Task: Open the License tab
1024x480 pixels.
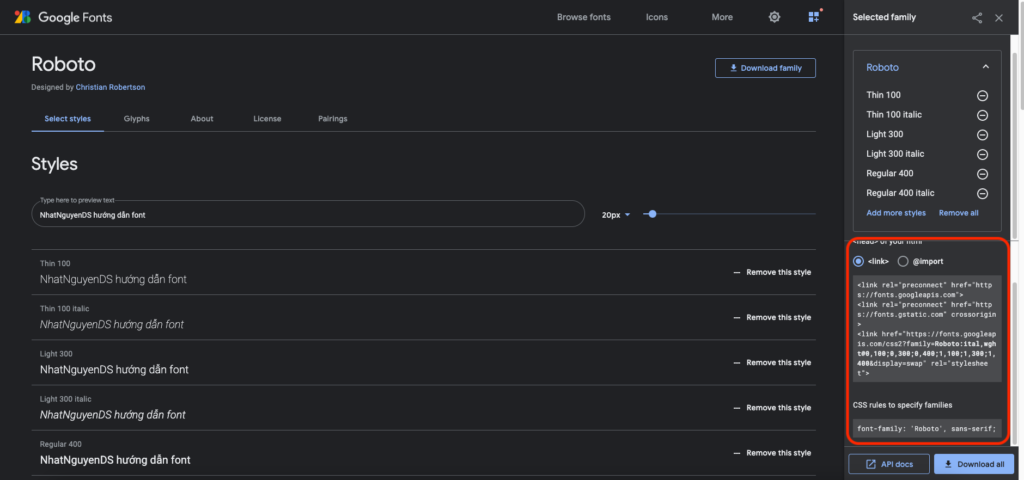Action: coord(267,119)
